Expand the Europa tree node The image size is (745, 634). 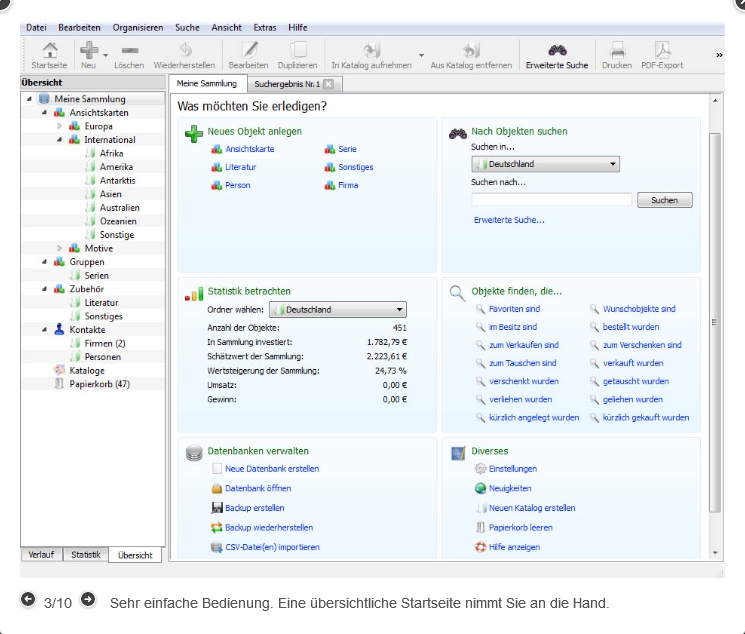point(60,127)
